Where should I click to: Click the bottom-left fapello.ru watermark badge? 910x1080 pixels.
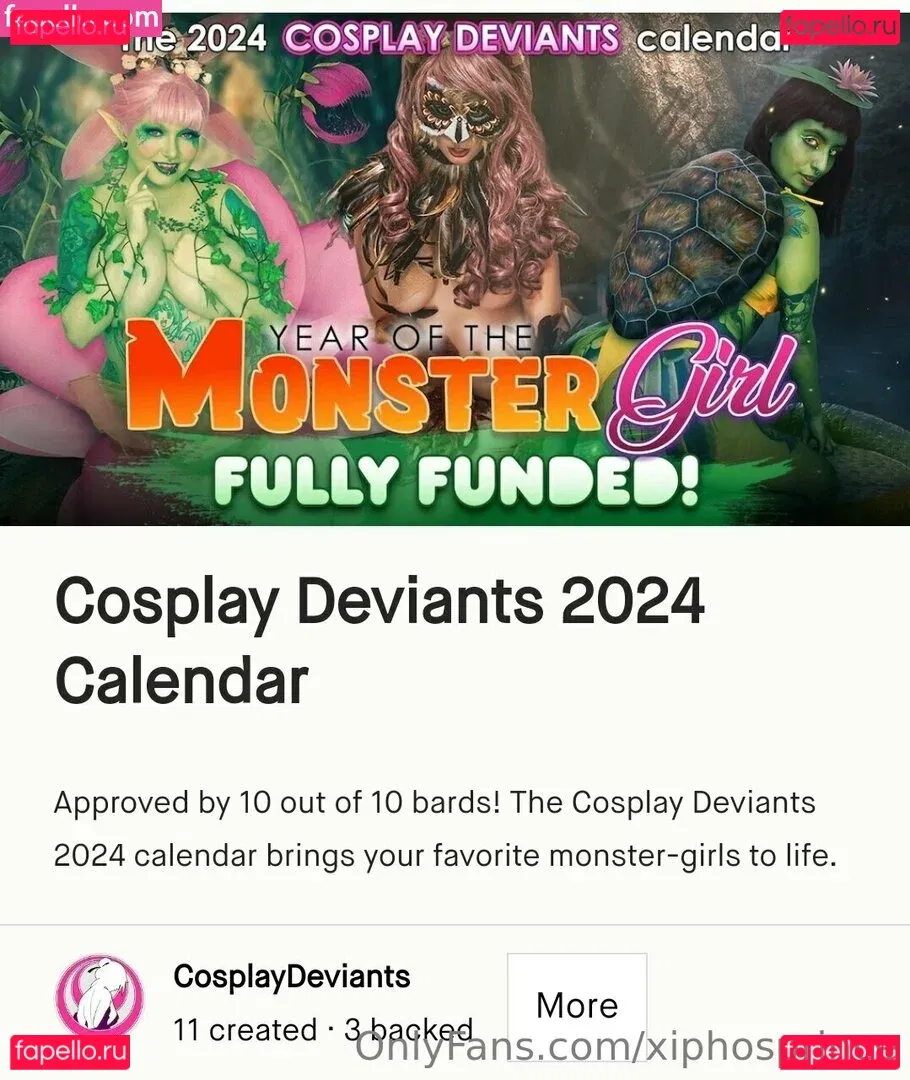pos(70,1052)
